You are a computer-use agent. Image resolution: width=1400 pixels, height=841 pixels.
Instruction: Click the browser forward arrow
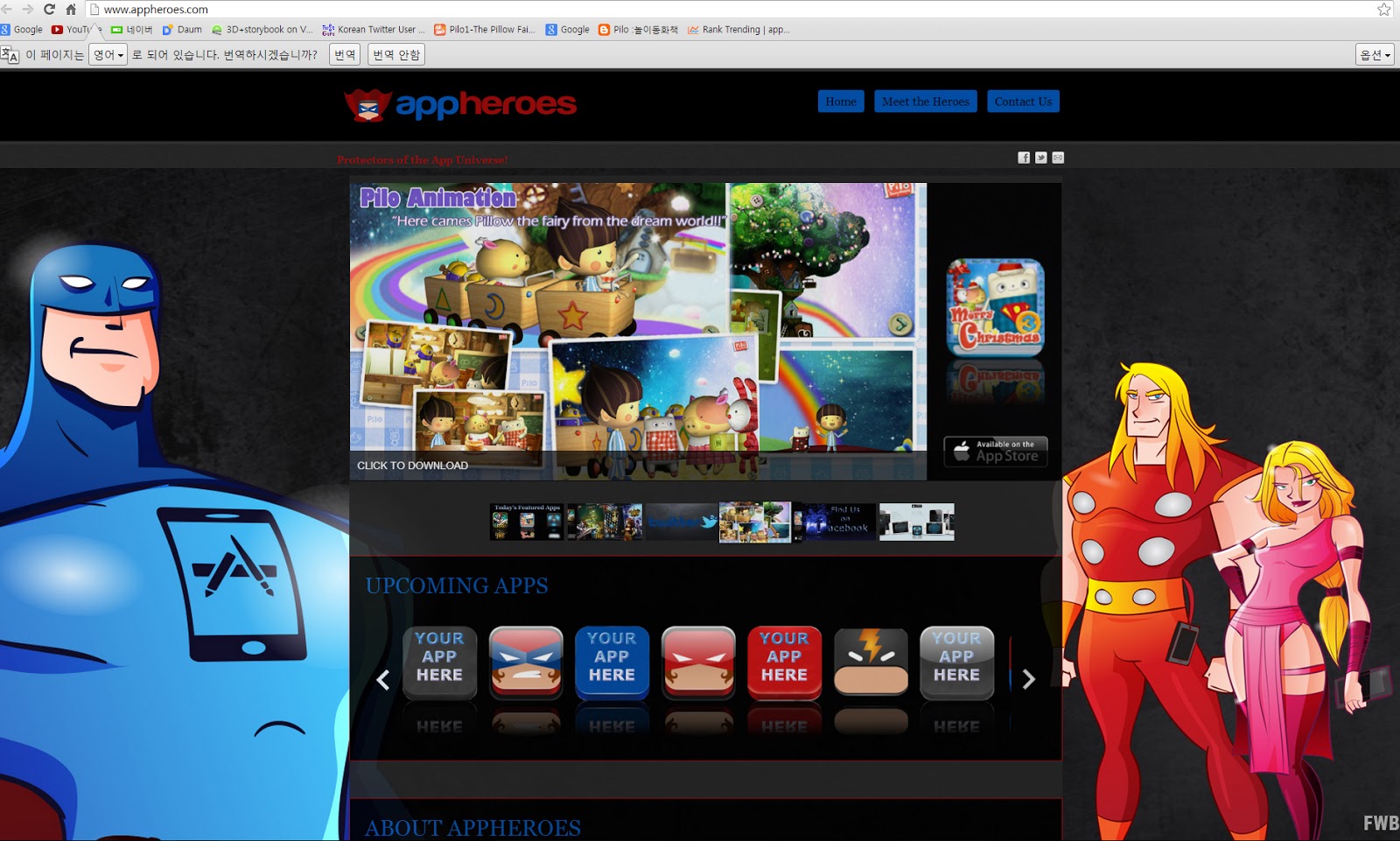[27, 9]
